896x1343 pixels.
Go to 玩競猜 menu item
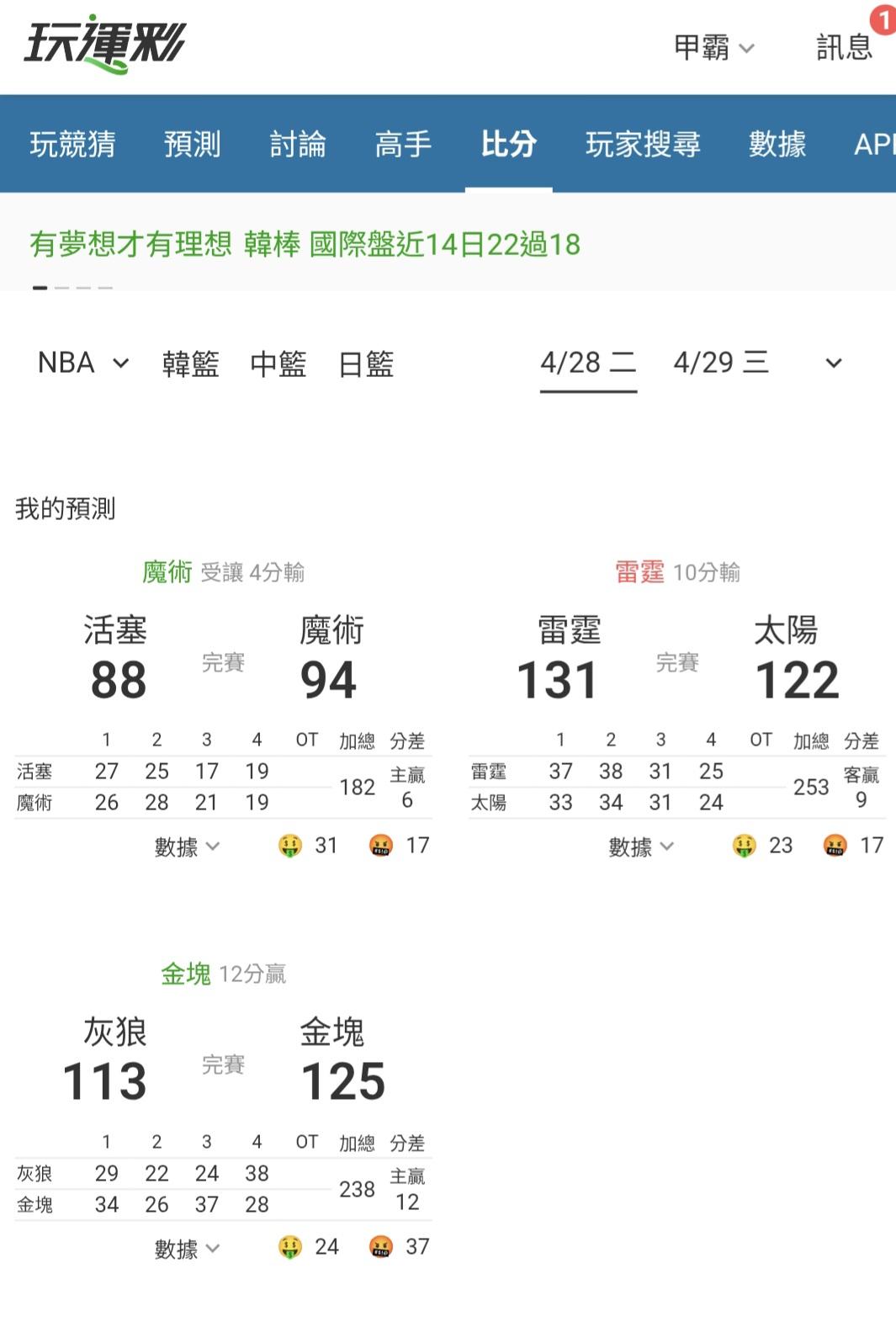pos(73,144)
